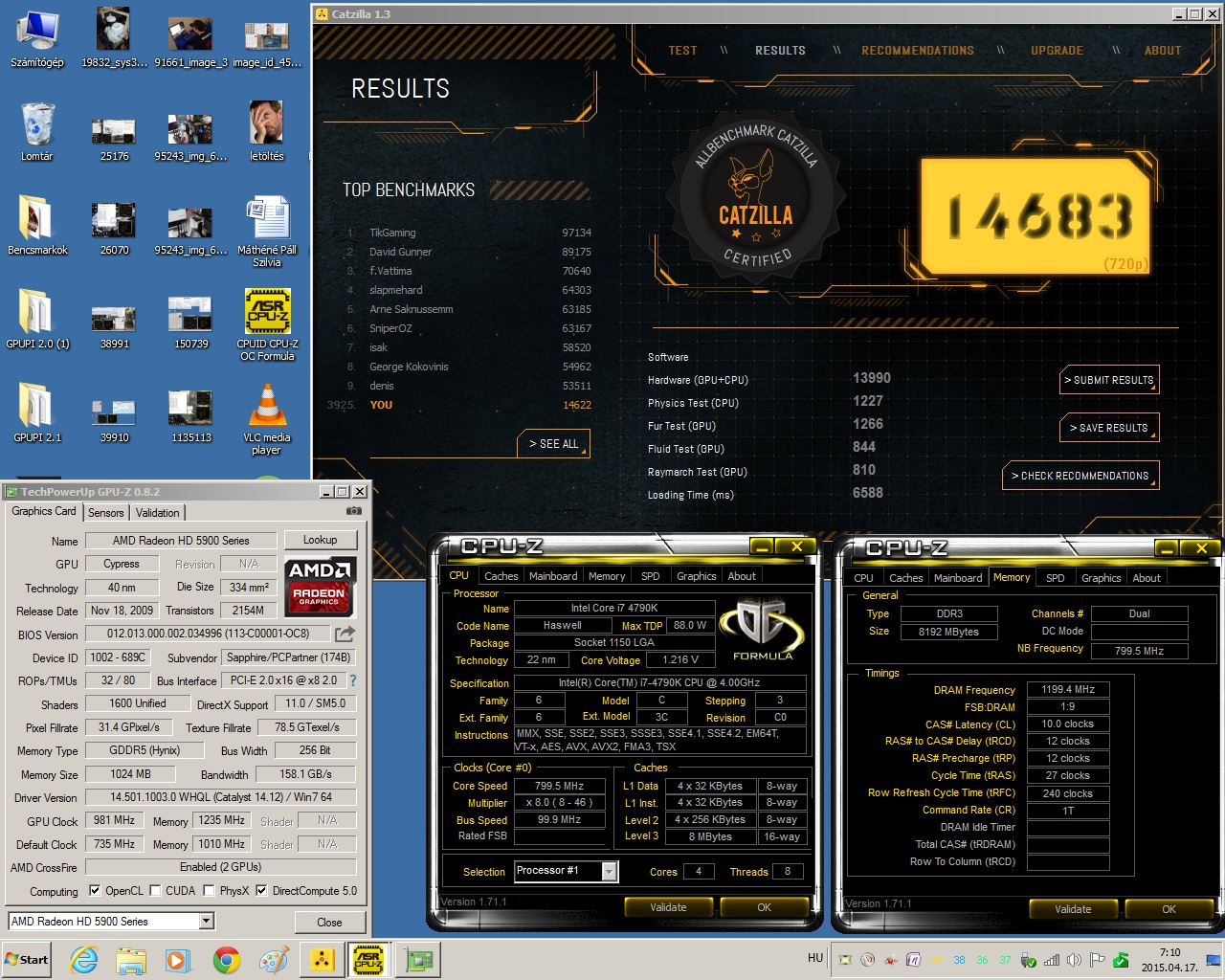Open the letöltés image file
Image resolution: width=1225 pixels, height=980 pixels.
(267, 132)
